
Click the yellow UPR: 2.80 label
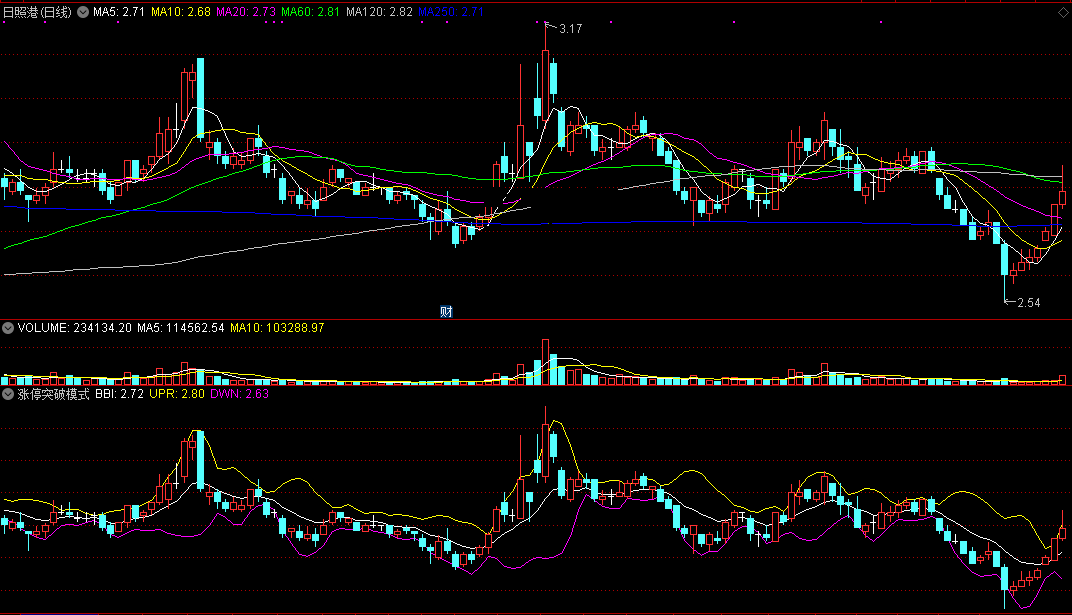(x=176, y=394)
